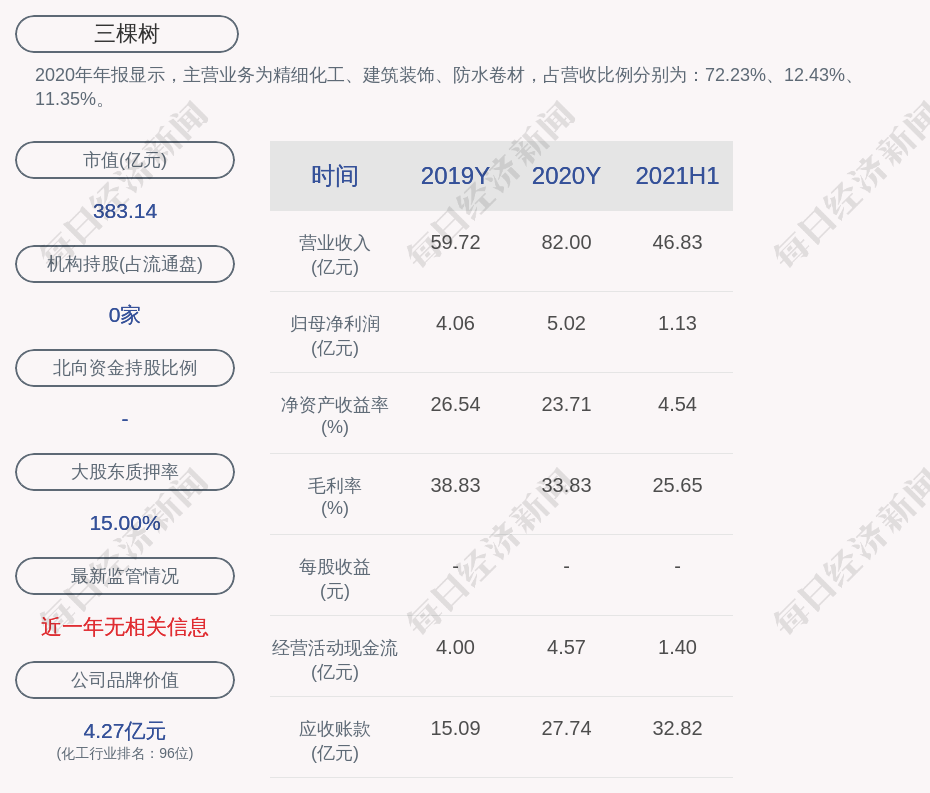This screenshot has height=793, width=930.
Task: Click receivables value 32.82
Action: [677, 728]
